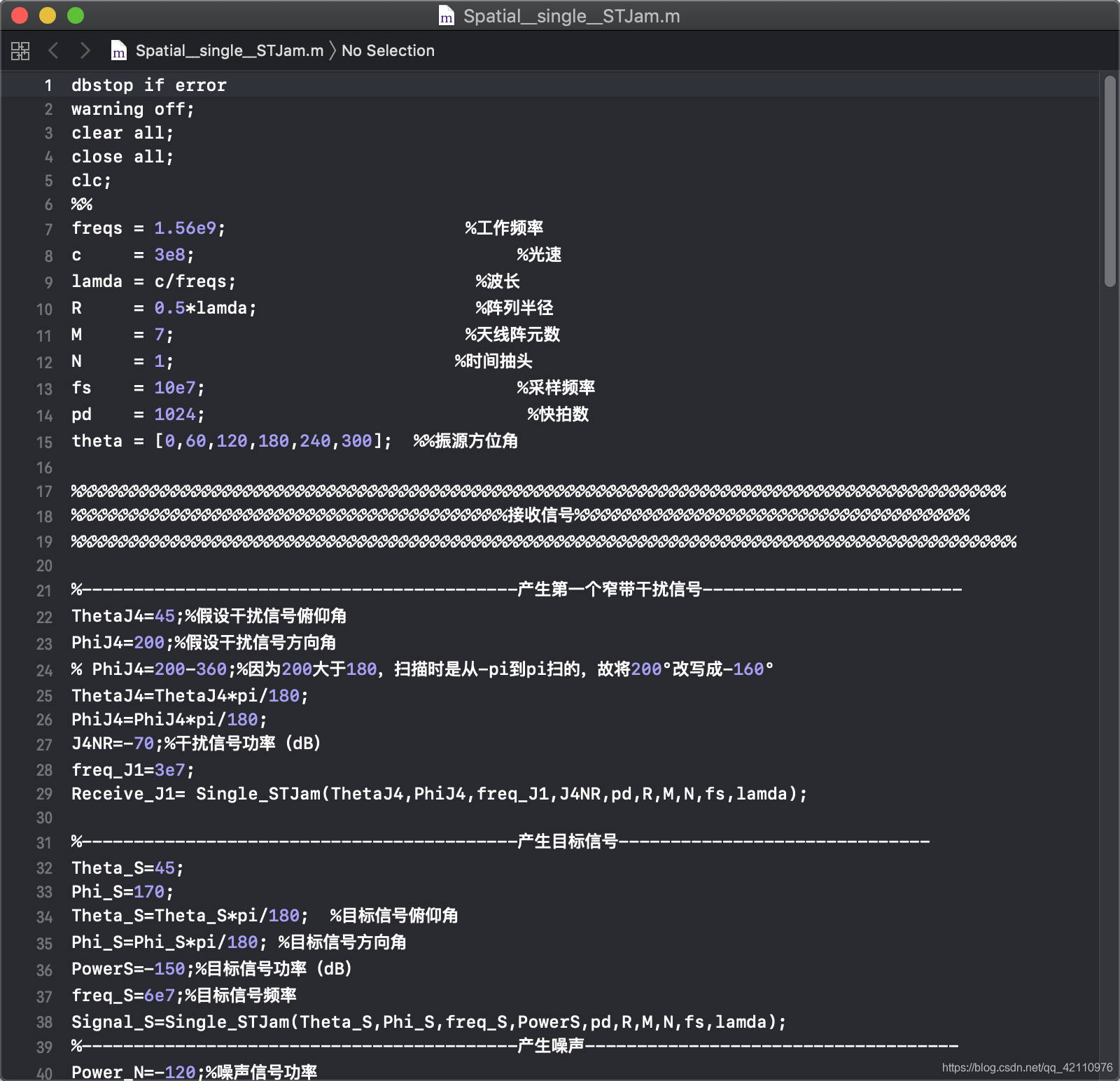Open Spatial__single__STJam.m jump bar item
The height and width of the screenshot is (1081, 1120).
coord(230,50)
